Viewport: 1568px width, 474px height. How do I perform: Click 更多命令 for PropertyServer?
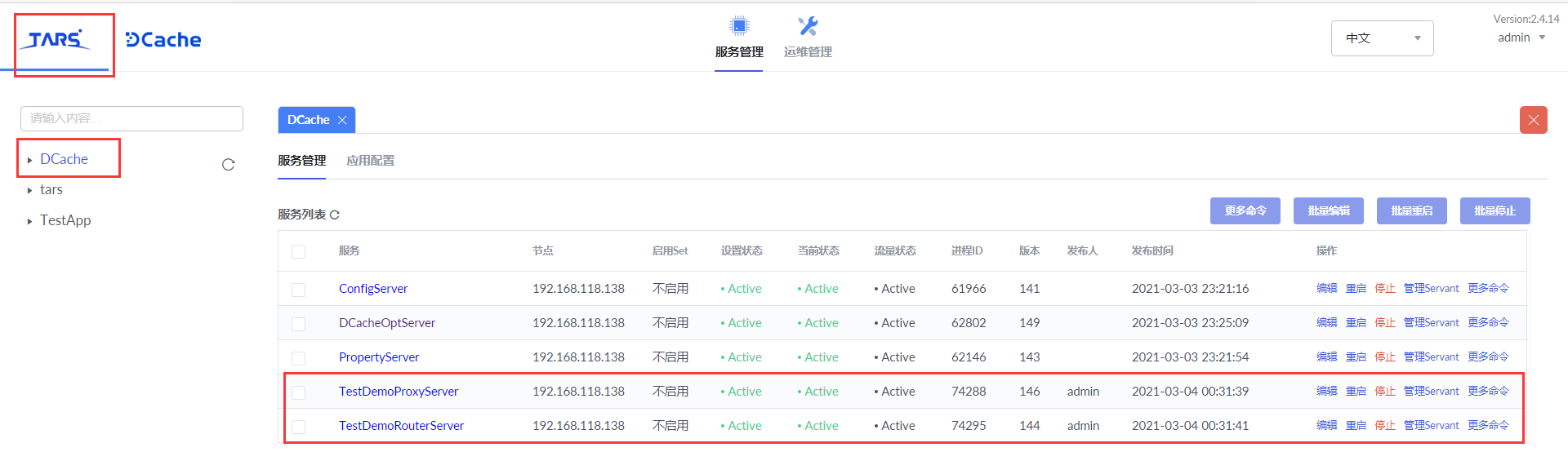click(1488, 357)
